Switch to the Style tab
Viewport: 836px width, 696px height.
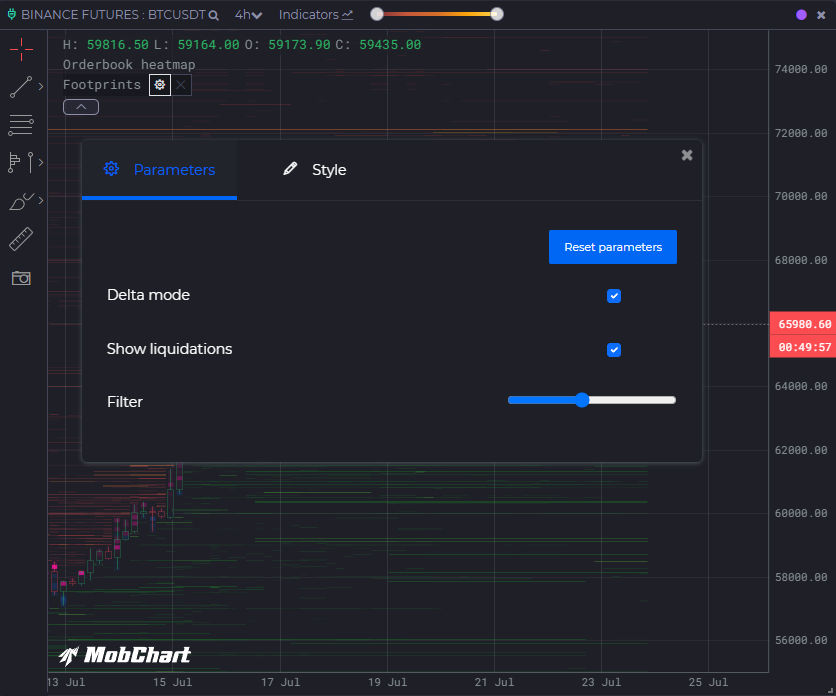tap(315, 170)
